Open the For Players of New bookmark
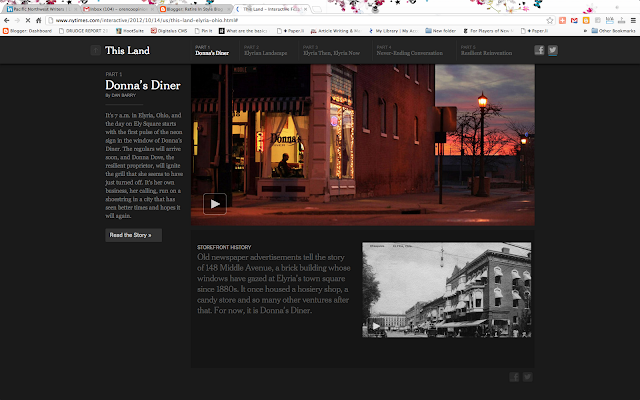 [488, 31]
